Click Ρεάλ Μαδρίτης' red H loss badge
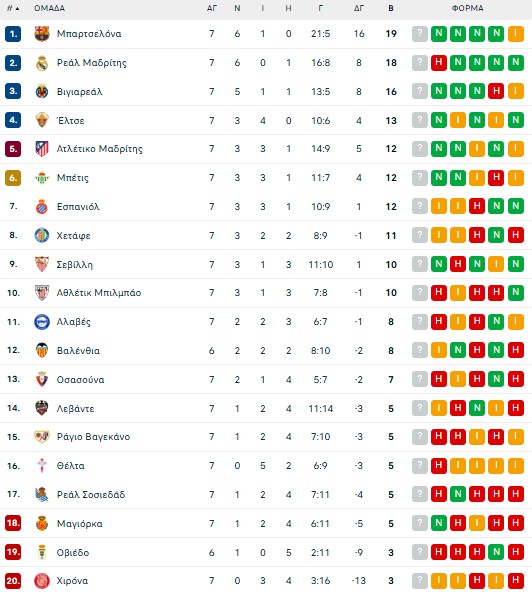532x594 pixels. [439, 63]
